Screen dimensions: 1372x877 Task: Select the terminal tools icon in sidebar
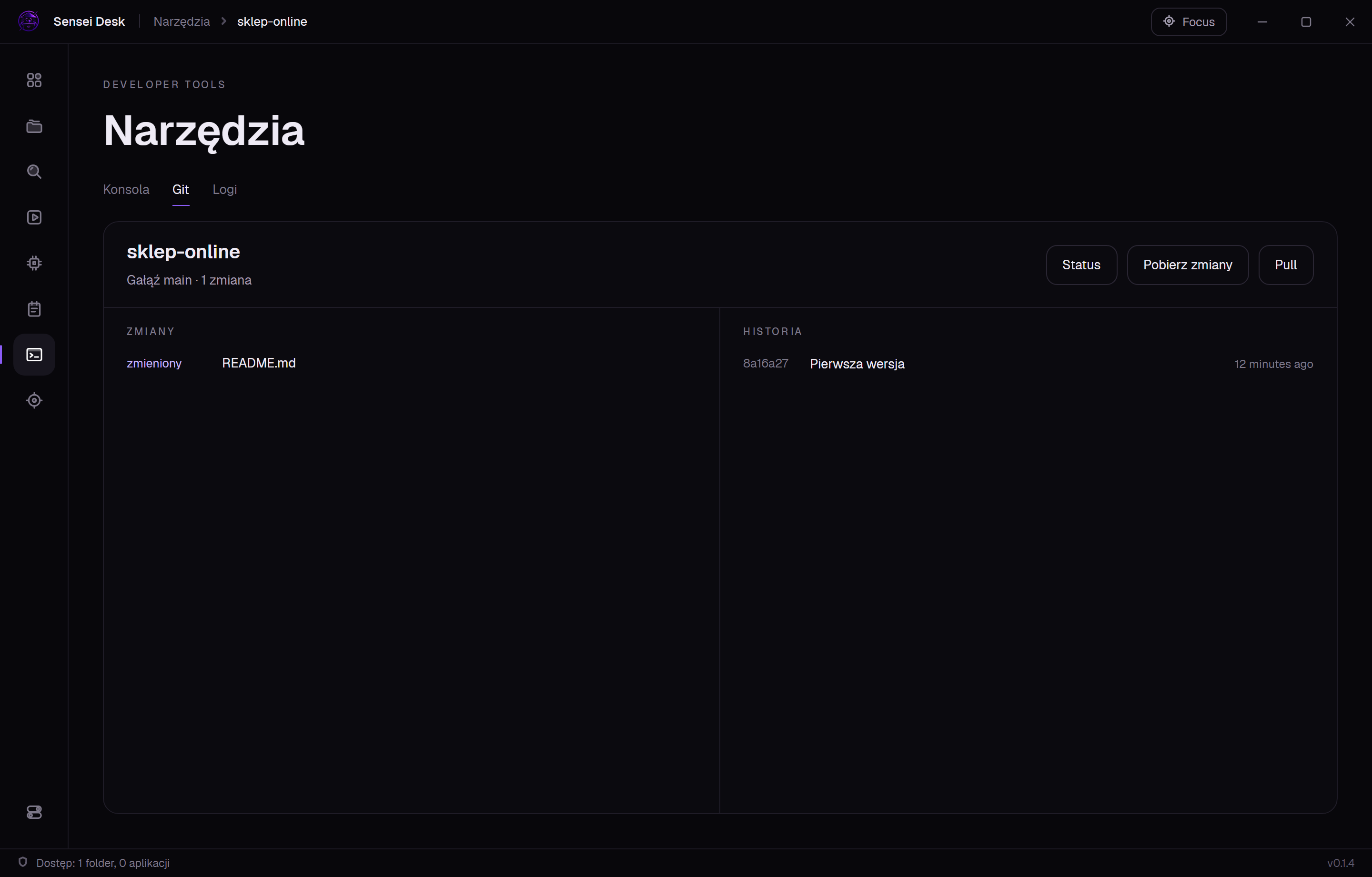pyautogui.click(x=34, y=355)
